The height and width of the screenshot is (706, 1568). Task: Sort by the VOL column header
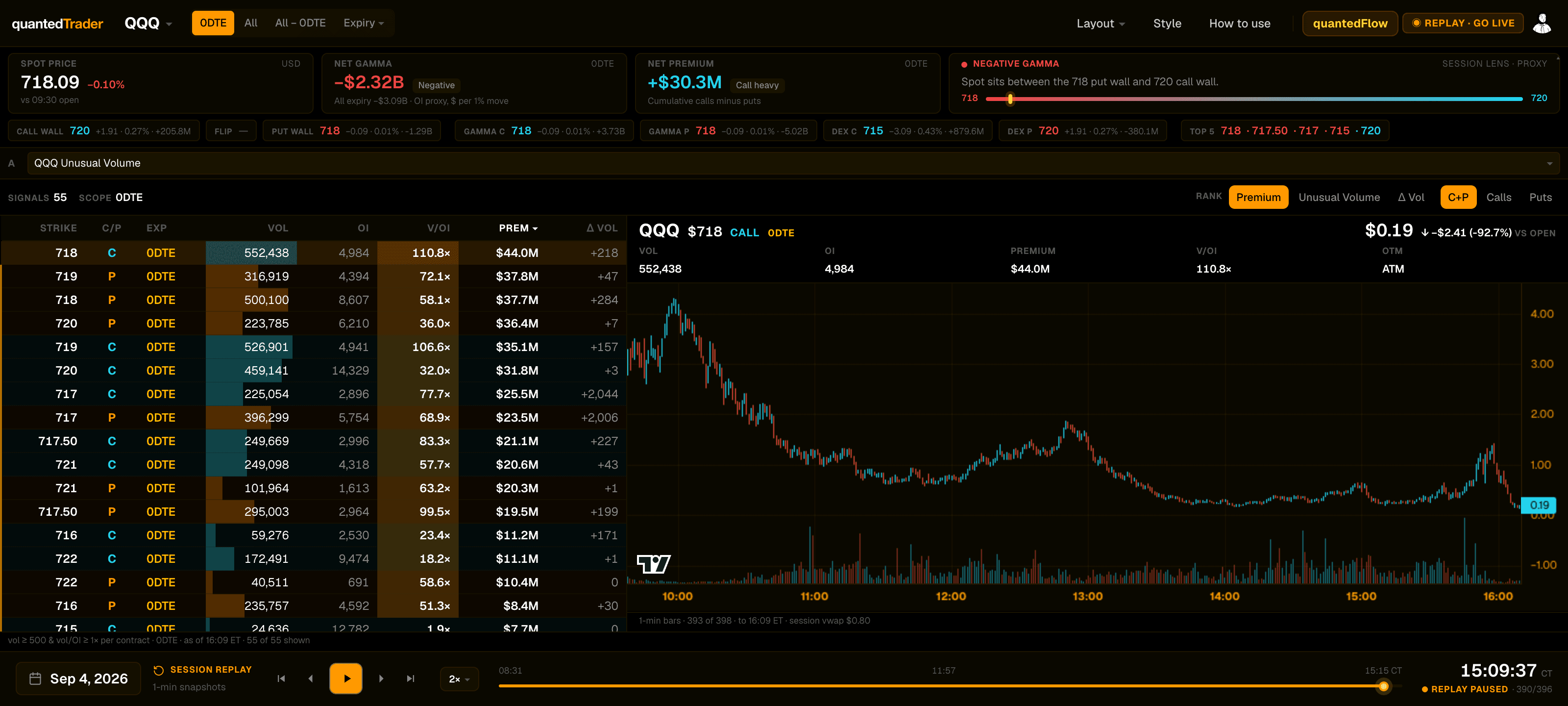(277, 228)
